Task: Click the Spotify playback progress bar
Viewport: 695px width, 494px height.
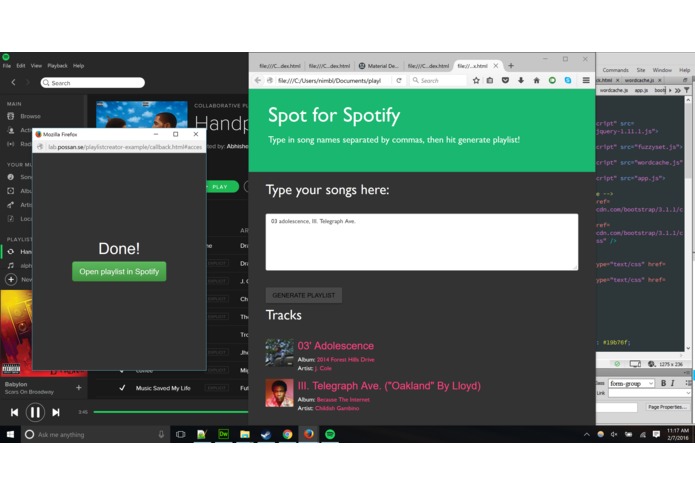Action: [171, 412]
